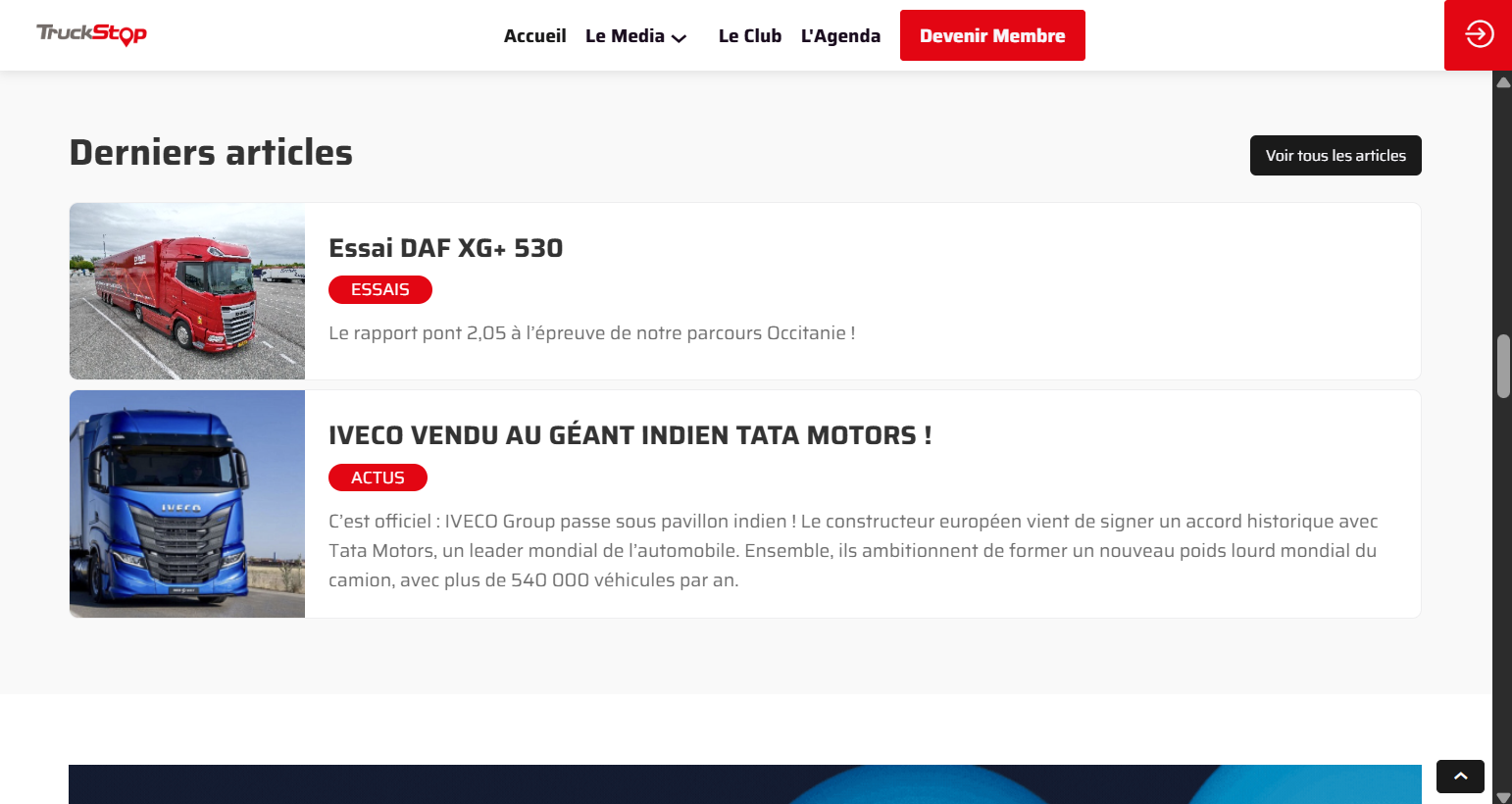Select the ESSAIS category tag
The height and width of the screenshot is (804, 1512).
coord(379,290)
